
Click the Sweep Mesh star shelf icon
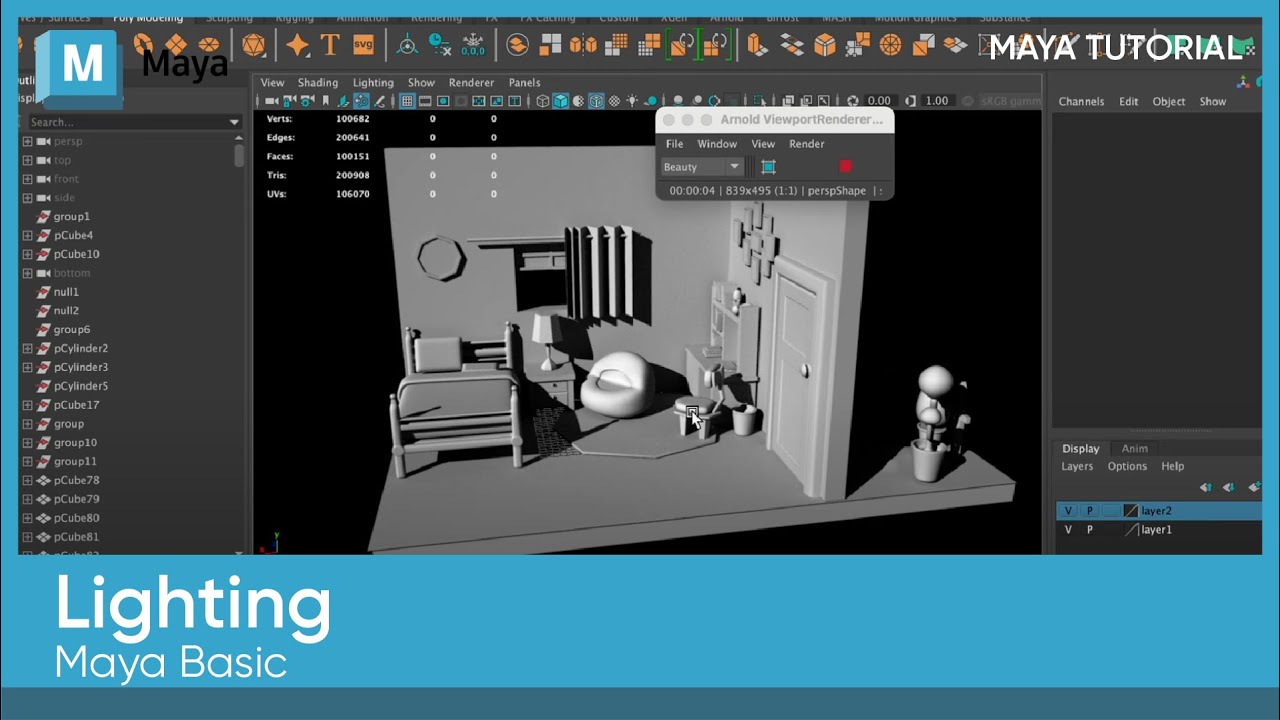(x=297, y=45)
